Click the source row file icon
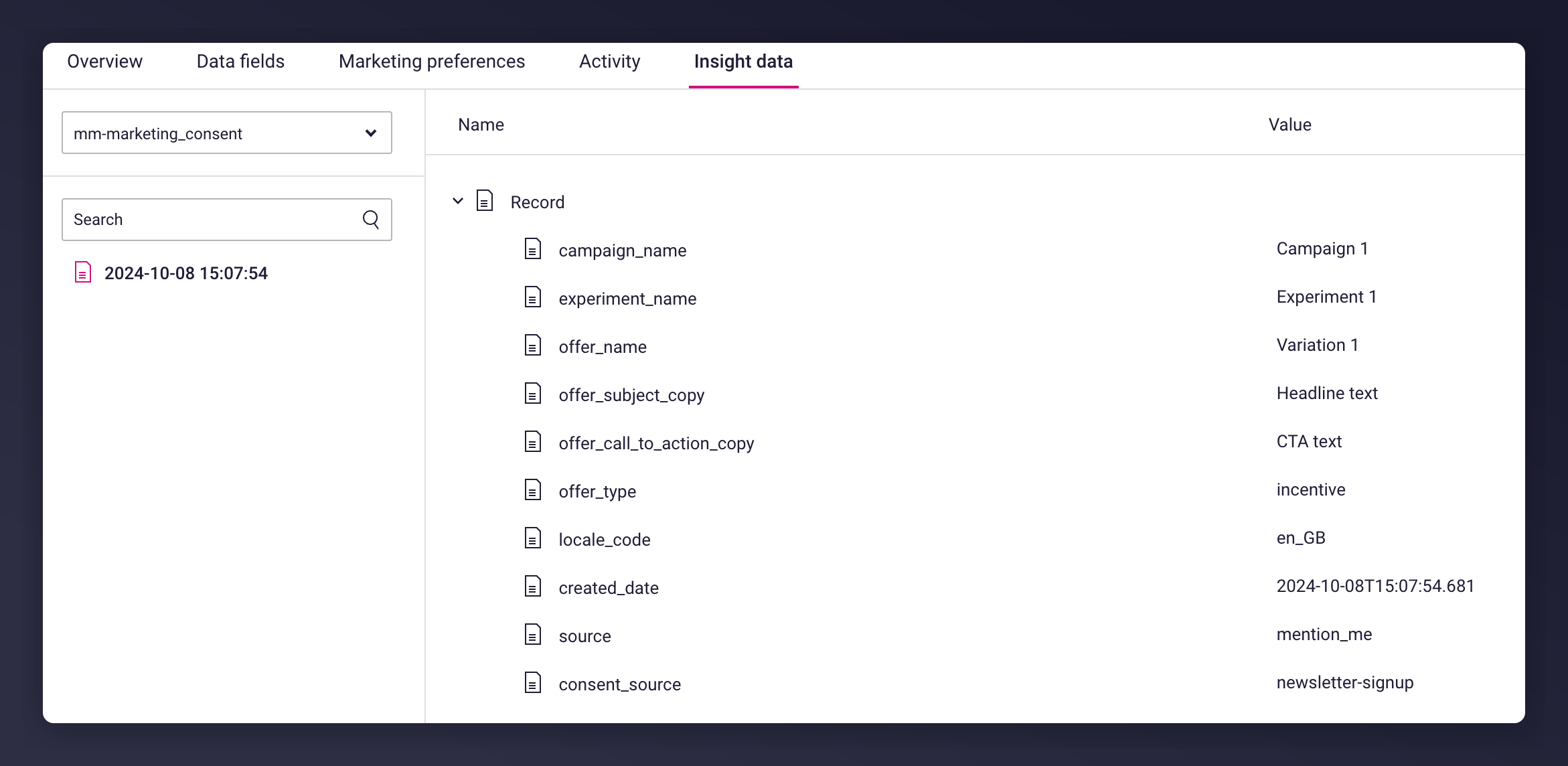This screenshot has width=1568, height=766. pos(533,635)
